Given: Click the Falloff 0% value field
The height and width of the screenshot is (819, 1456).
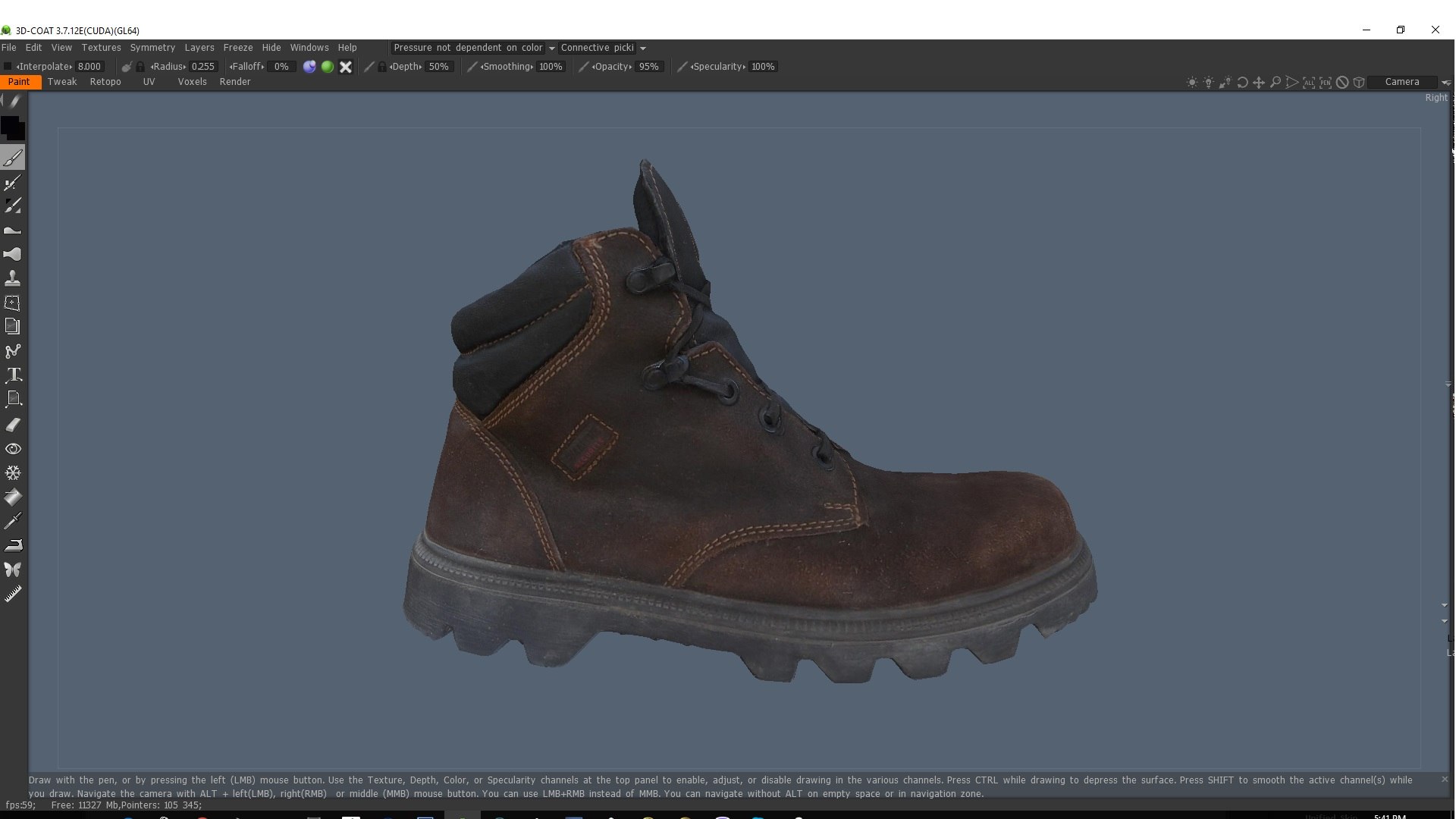Looking at the screenshot, I should tap(281, 67).
